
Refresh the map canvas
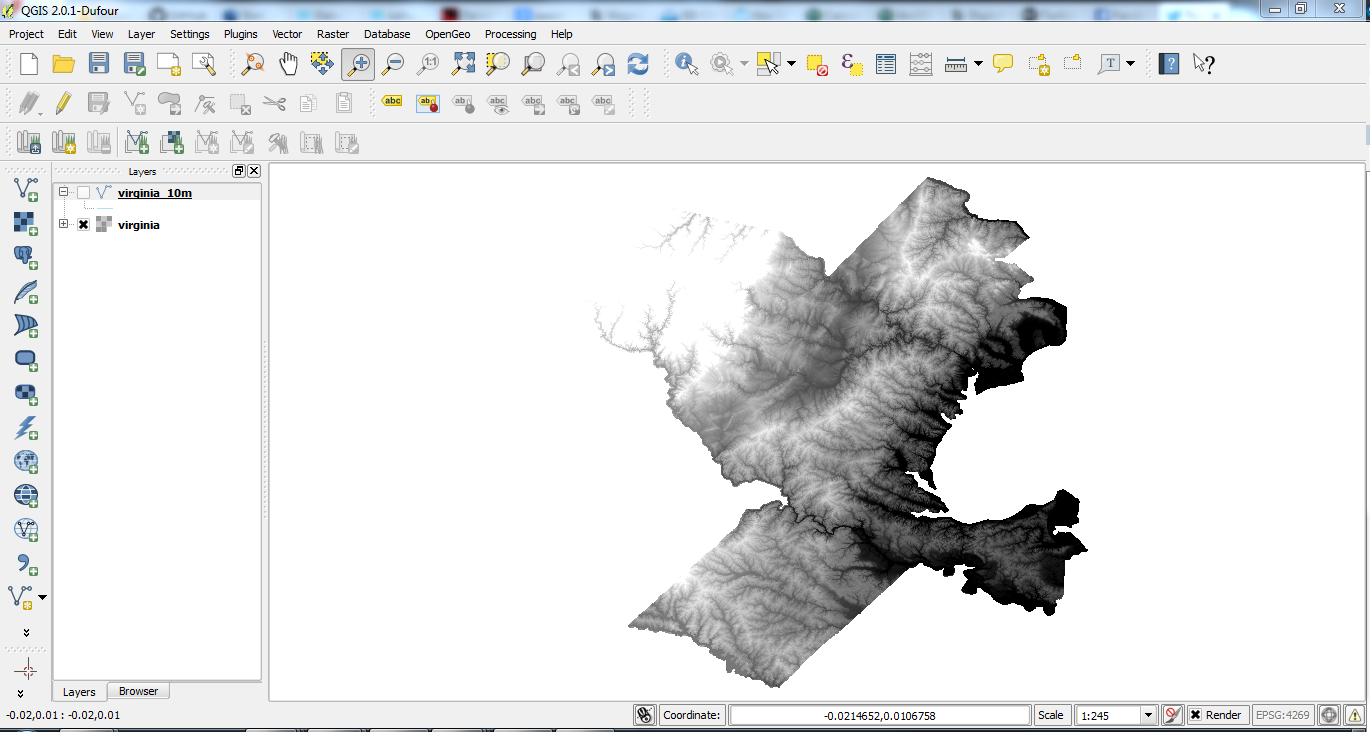(638, 63)
